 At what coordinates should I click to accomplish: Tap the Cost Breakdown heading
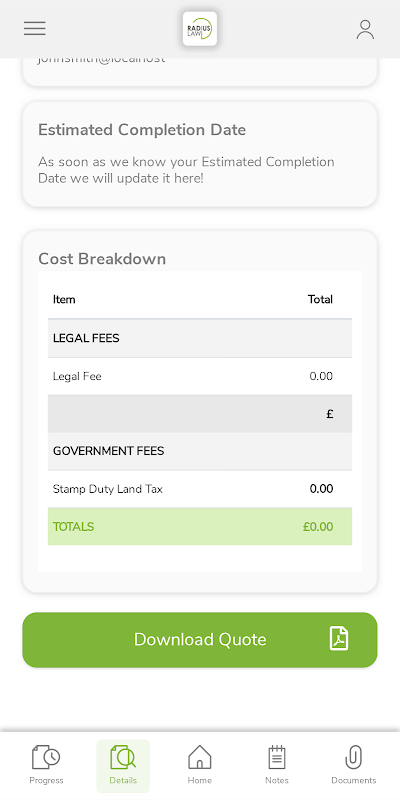(102, 259)
